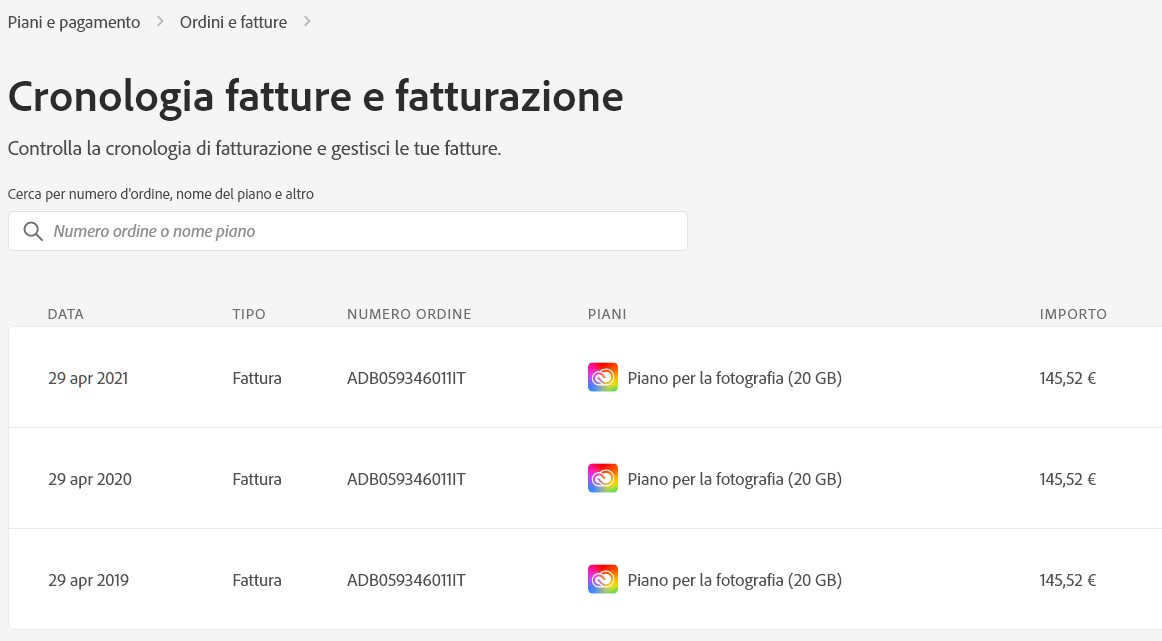
Task: Click the PIANI column header
Action: (607, 314)
